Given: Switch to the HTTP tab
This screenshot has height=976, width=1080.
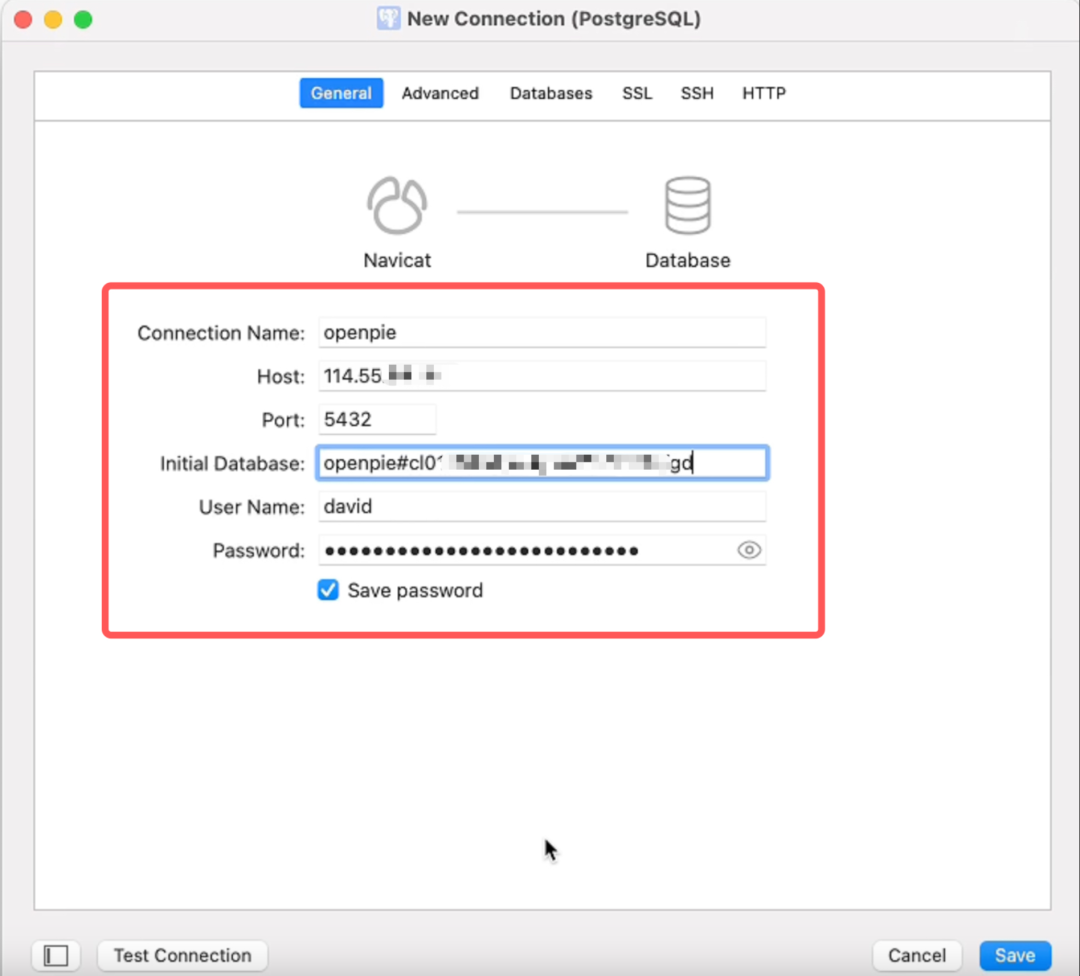Looking at the screenshot, I should click(x=764, y=93).
